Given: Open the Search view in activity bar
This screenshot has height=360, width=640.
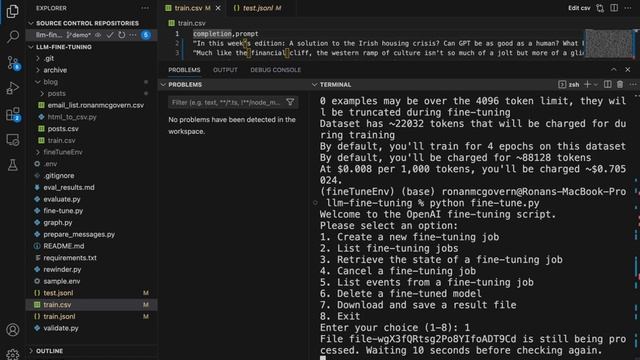Looking at the screenshot, I should coord(13,37).
